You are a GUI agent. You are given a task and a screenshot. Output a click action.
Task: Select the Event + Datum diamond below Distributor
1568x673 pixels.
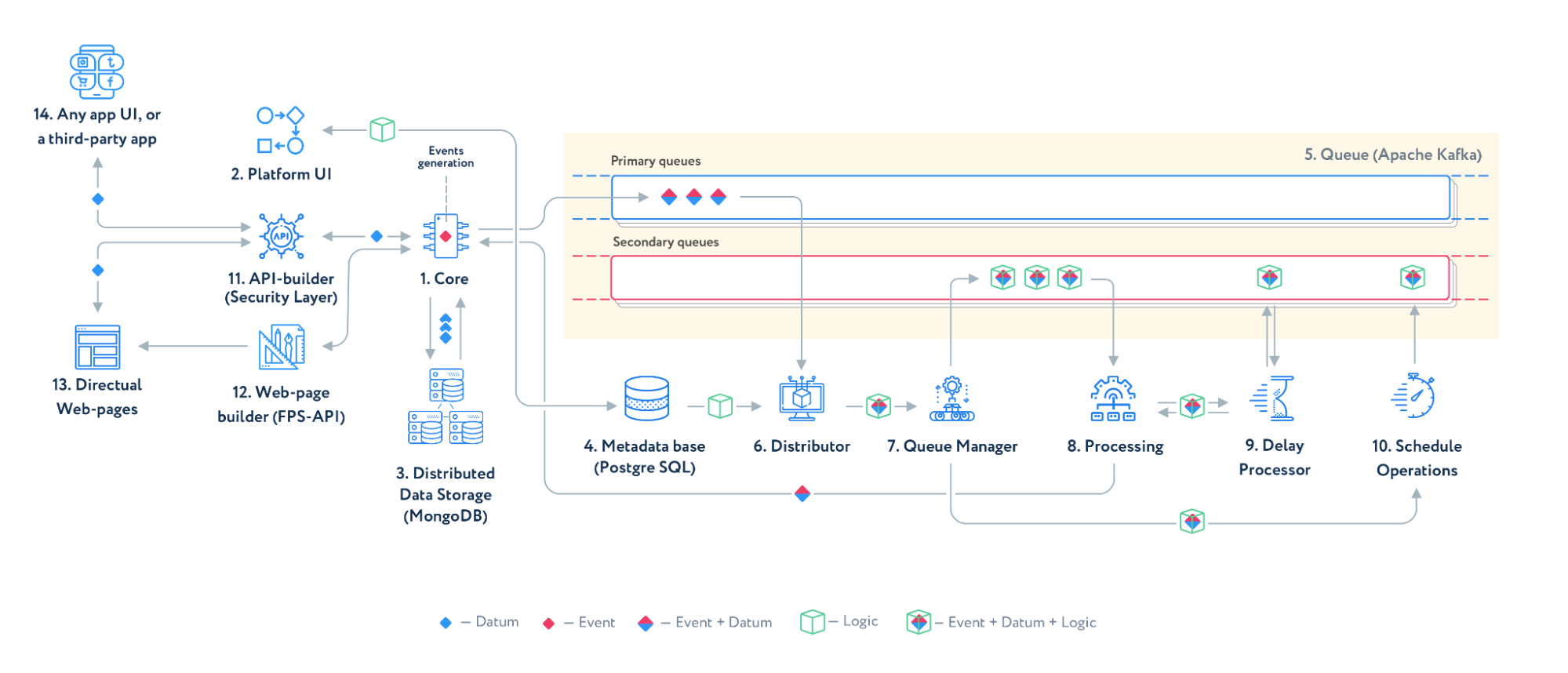click(x=802, y=493)
